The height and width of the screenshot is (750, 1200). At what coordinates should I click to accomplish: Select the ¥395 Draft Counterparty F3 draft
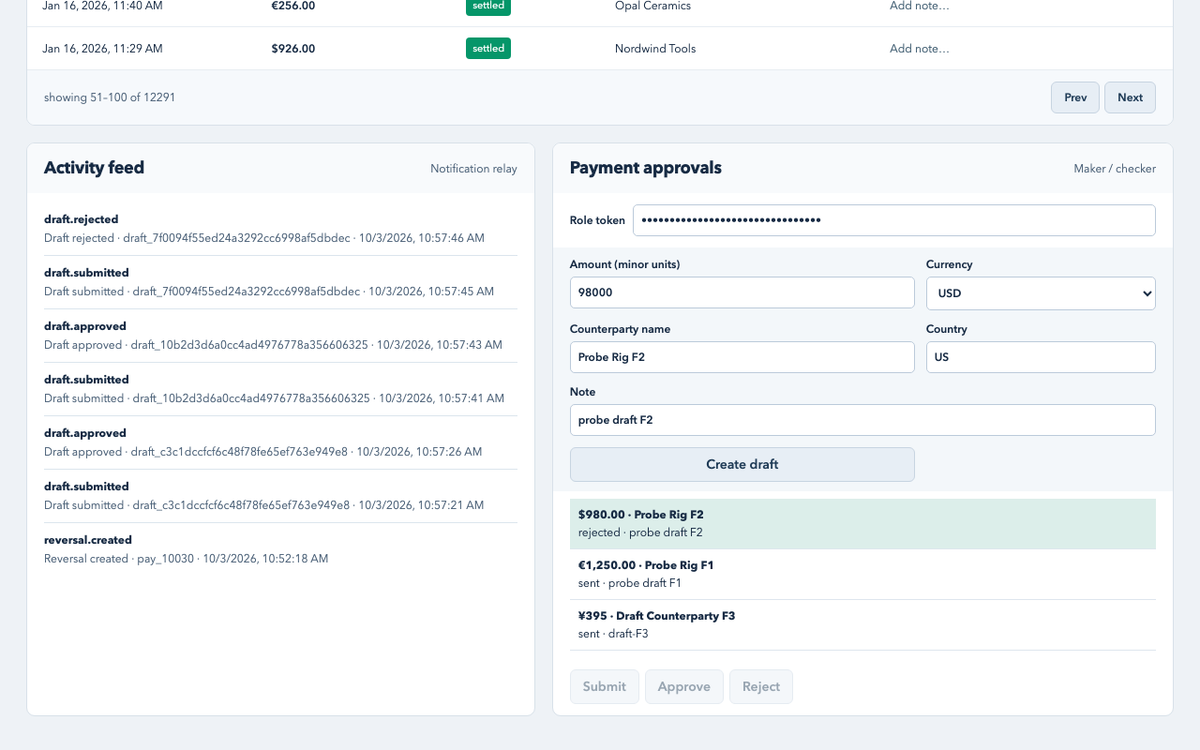(863, 625)
